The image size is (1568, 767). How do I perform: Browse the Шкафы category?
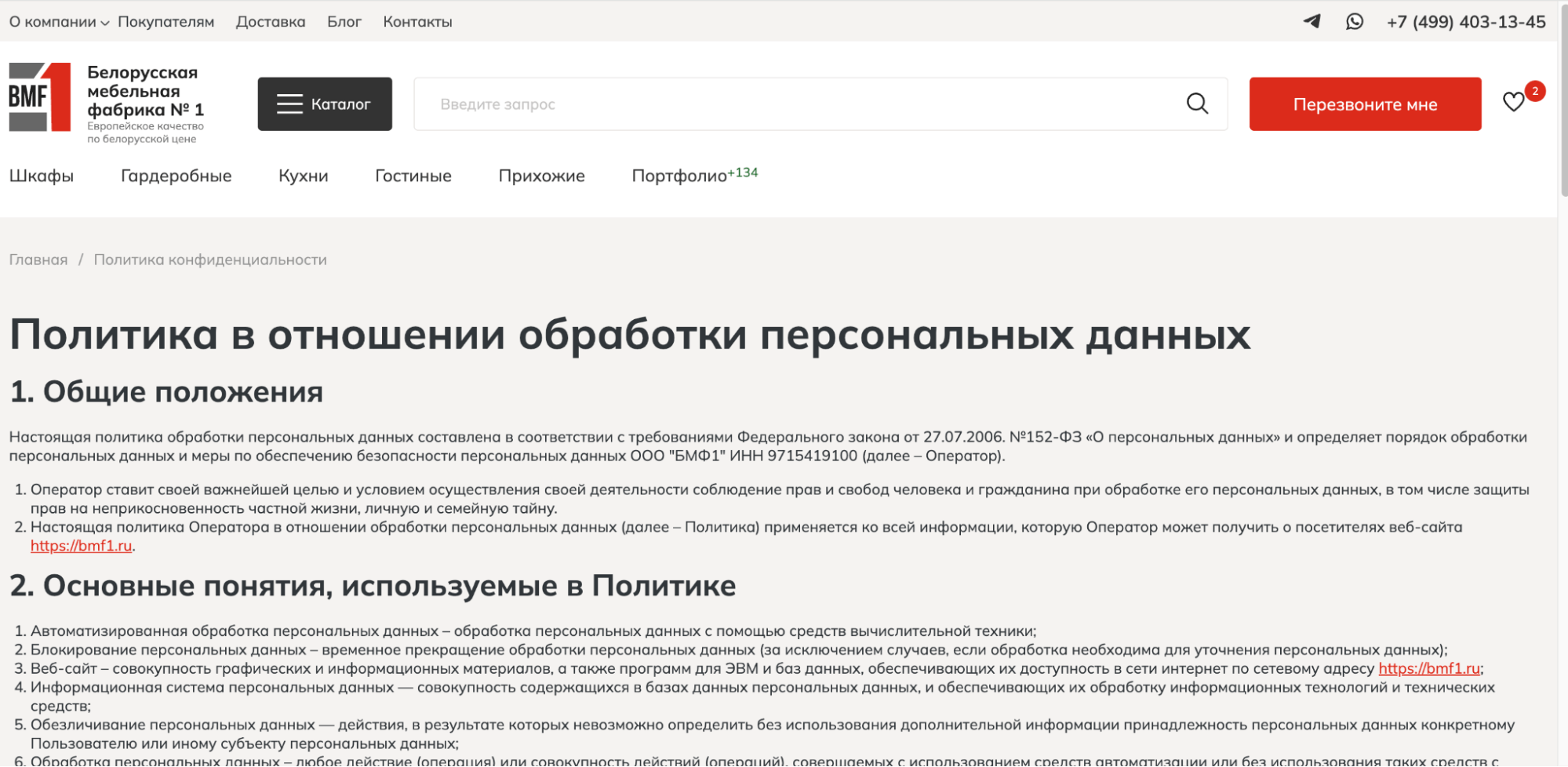41,176
